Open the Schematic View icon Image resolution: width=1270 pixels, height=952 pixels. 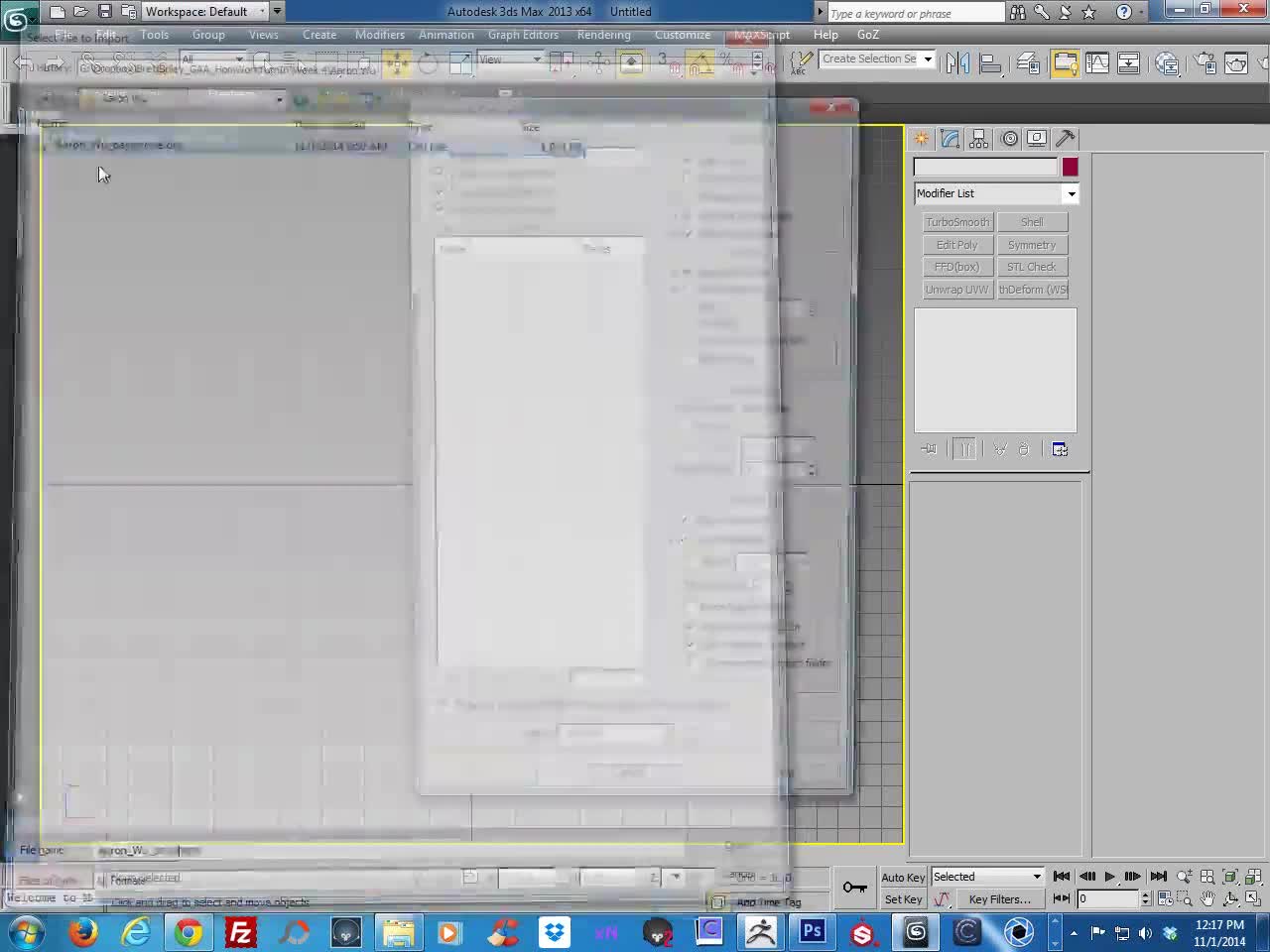(x=1129, y=63)
